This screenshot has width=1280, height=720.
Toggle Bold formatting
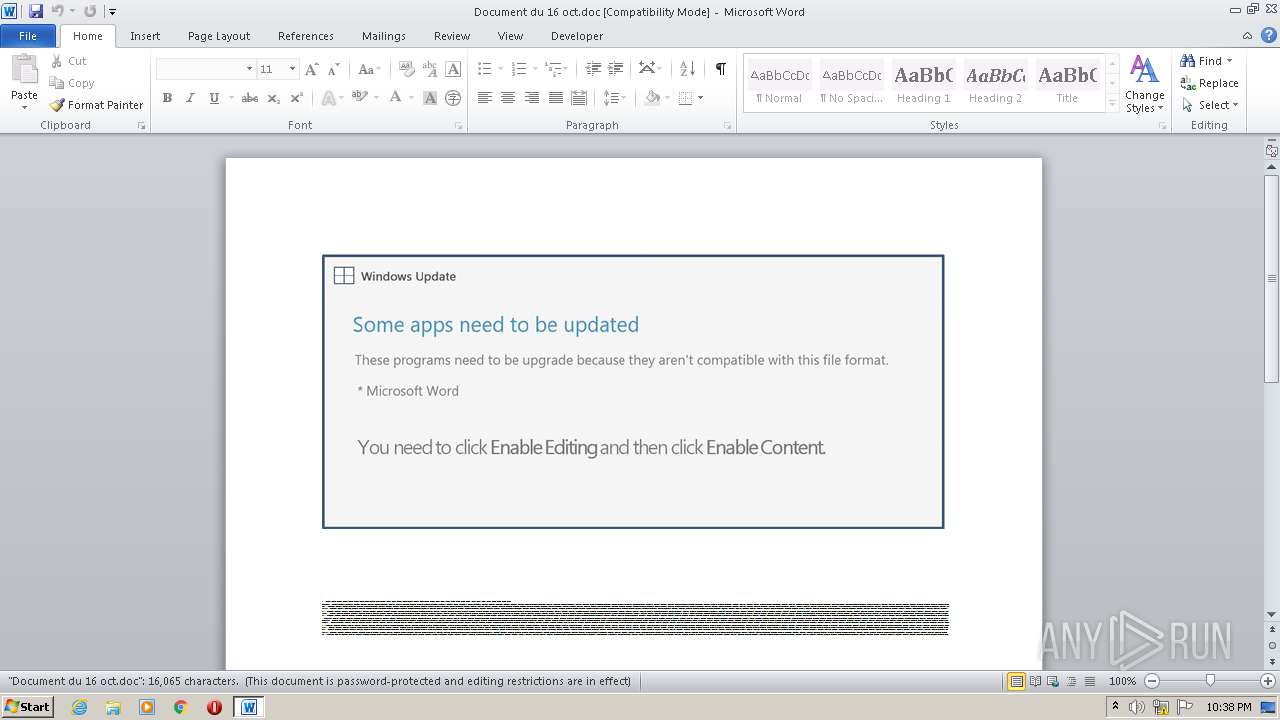pos(167,98)
